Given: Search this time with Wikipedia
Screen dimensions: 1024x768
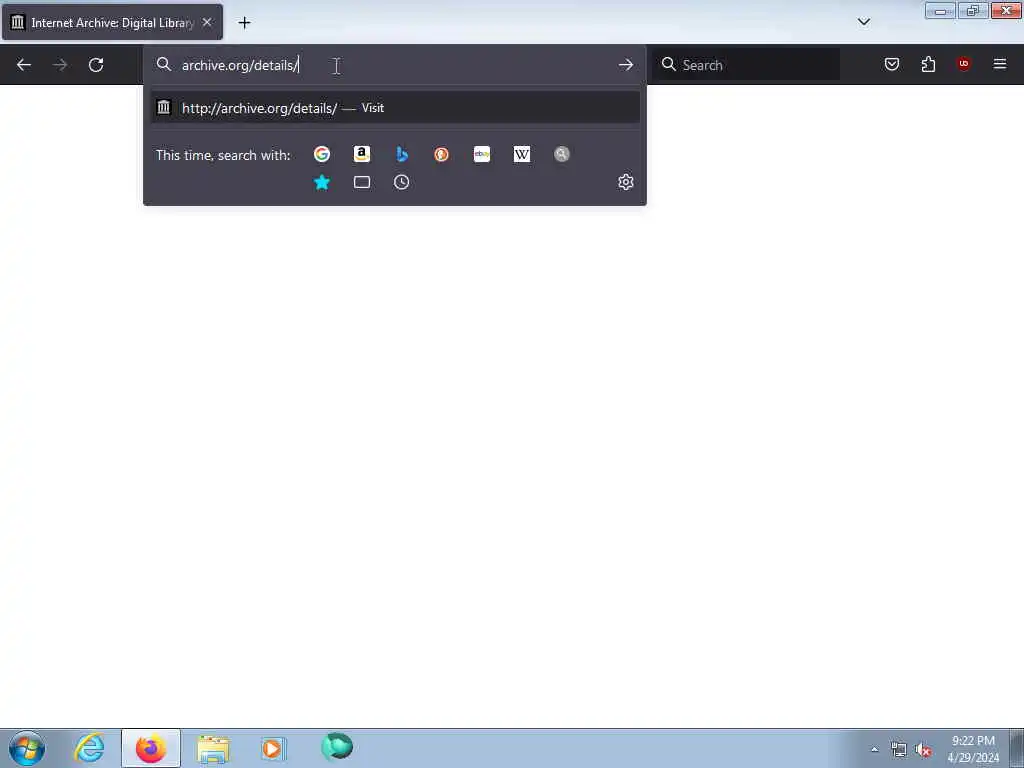Looking at the screenshot, I should tap(522, 154).
